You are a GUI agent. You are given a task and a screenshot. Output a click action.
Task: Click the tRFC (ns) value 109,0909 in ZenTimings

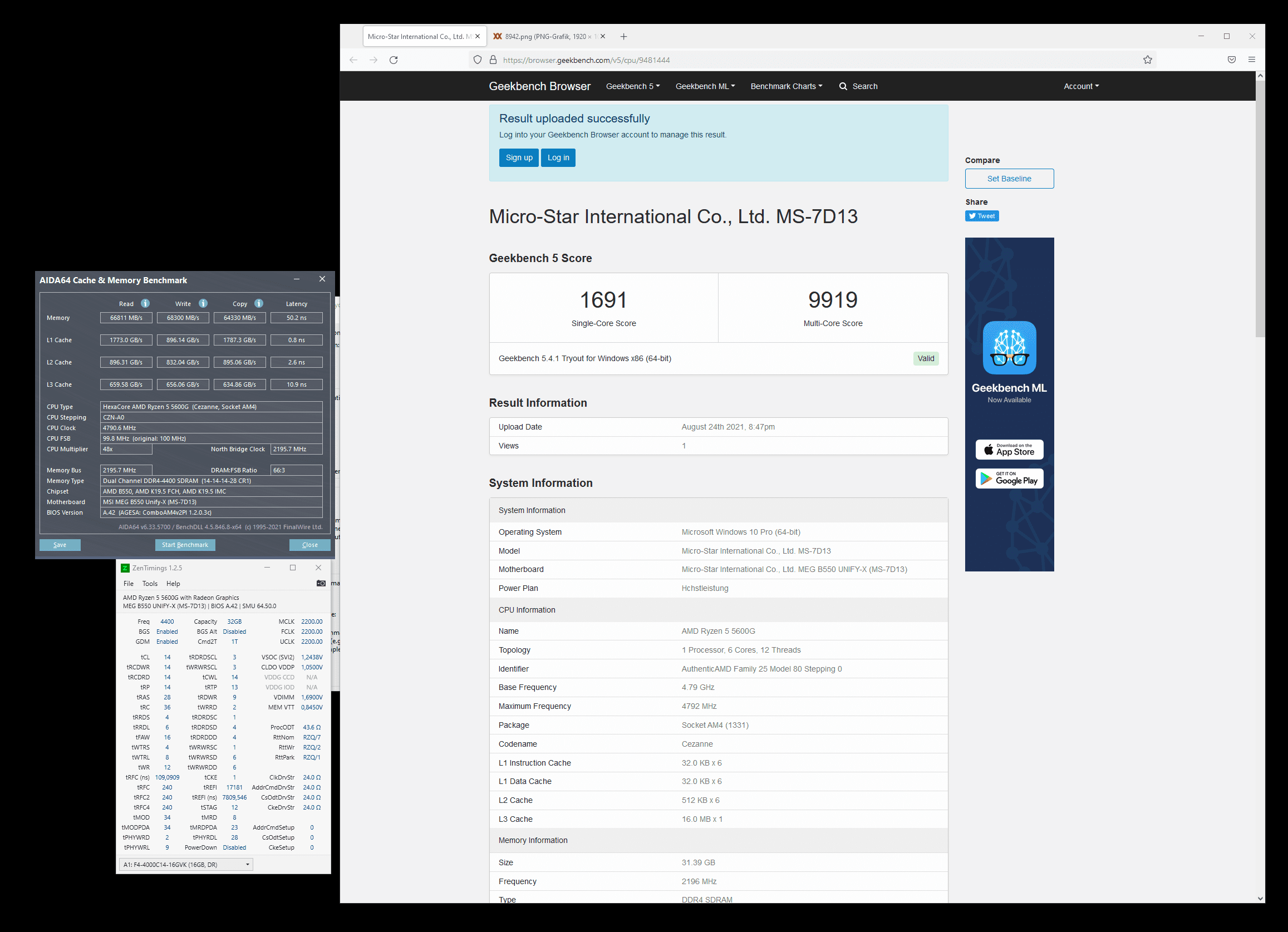(168, 778)
